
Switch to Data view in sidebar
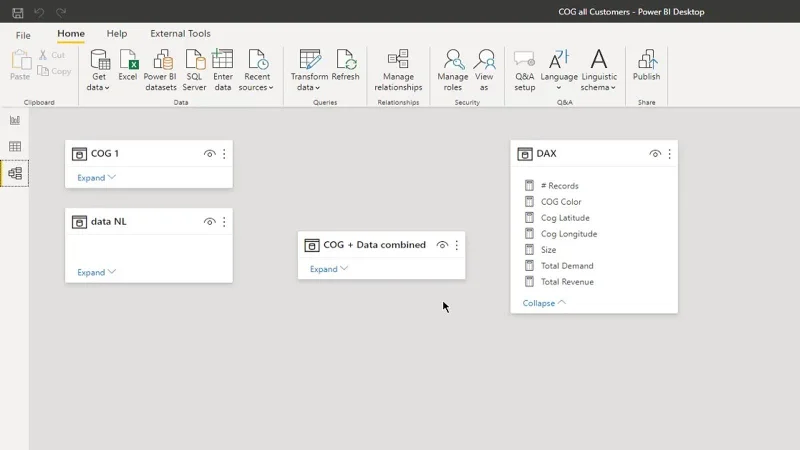click(15, 146)
